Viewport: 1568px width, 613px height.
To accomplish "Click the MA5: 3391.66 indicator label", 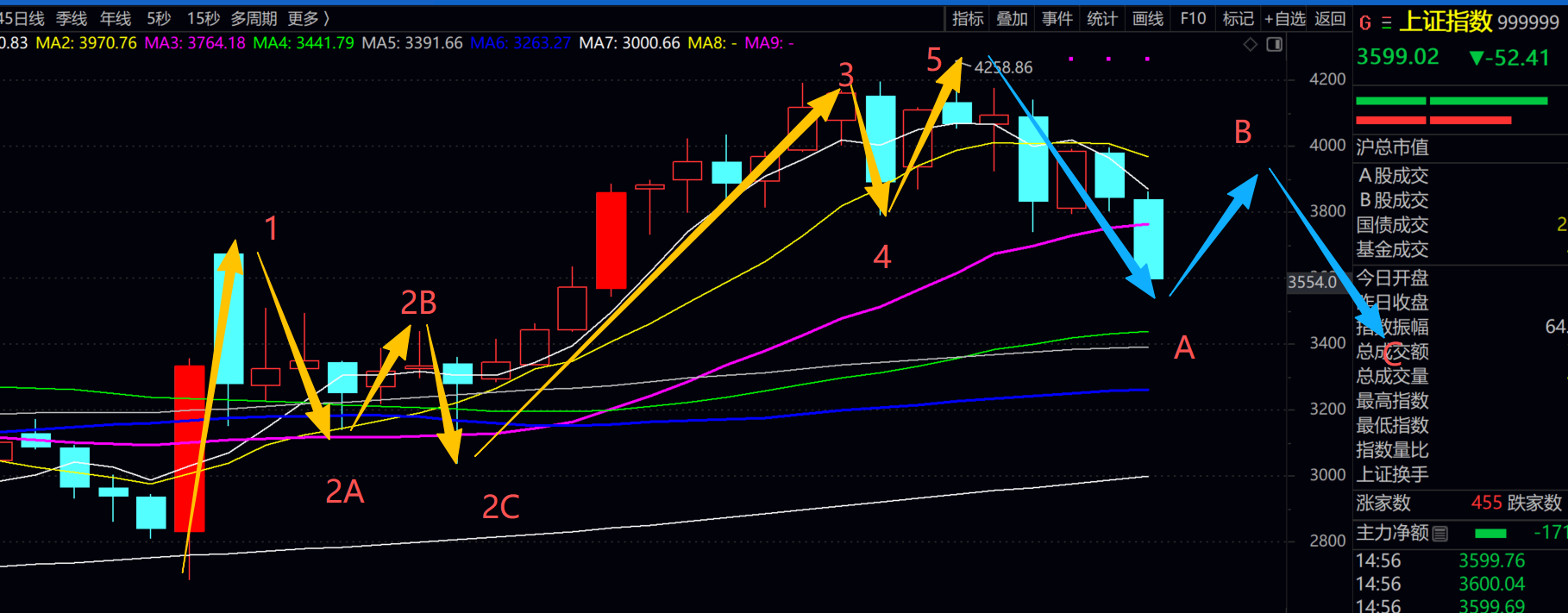I will click(x=412, y=43).
